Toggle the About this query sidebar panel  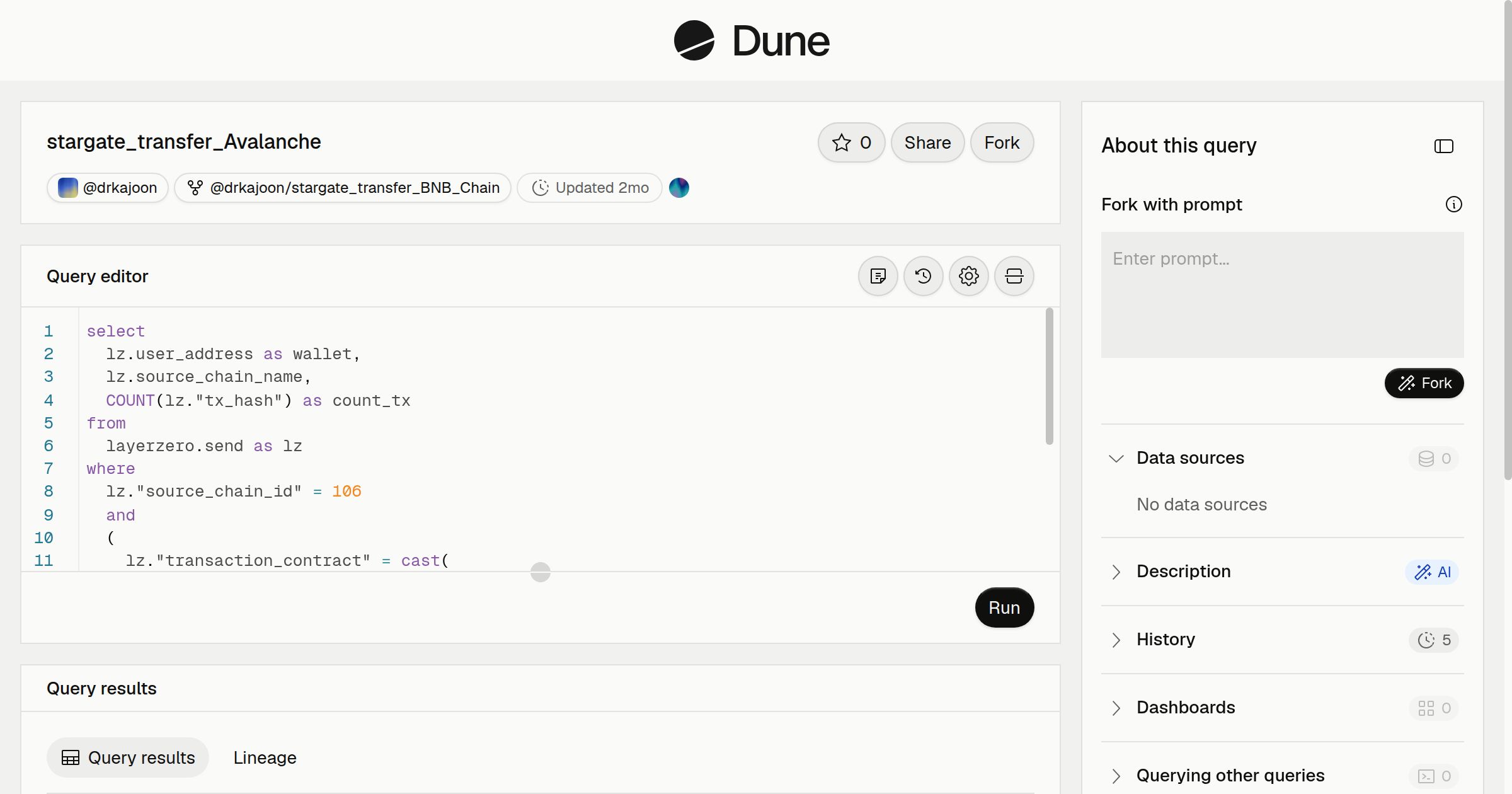1443,146
